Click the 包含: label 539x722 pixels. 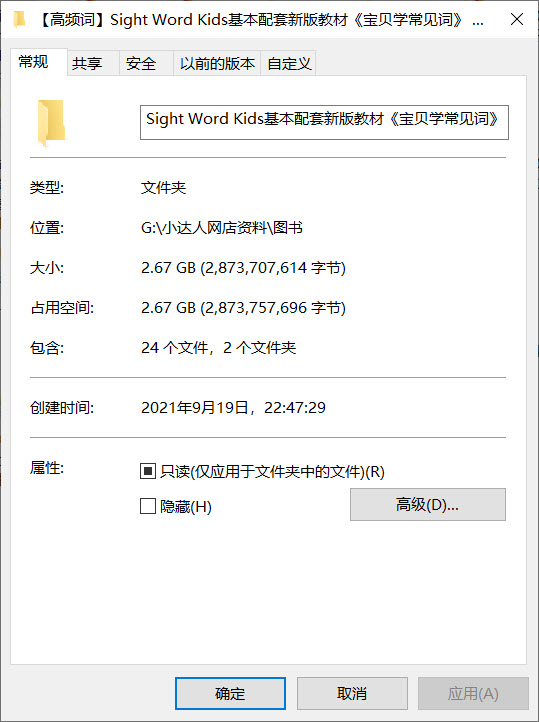tap(46, 348)
